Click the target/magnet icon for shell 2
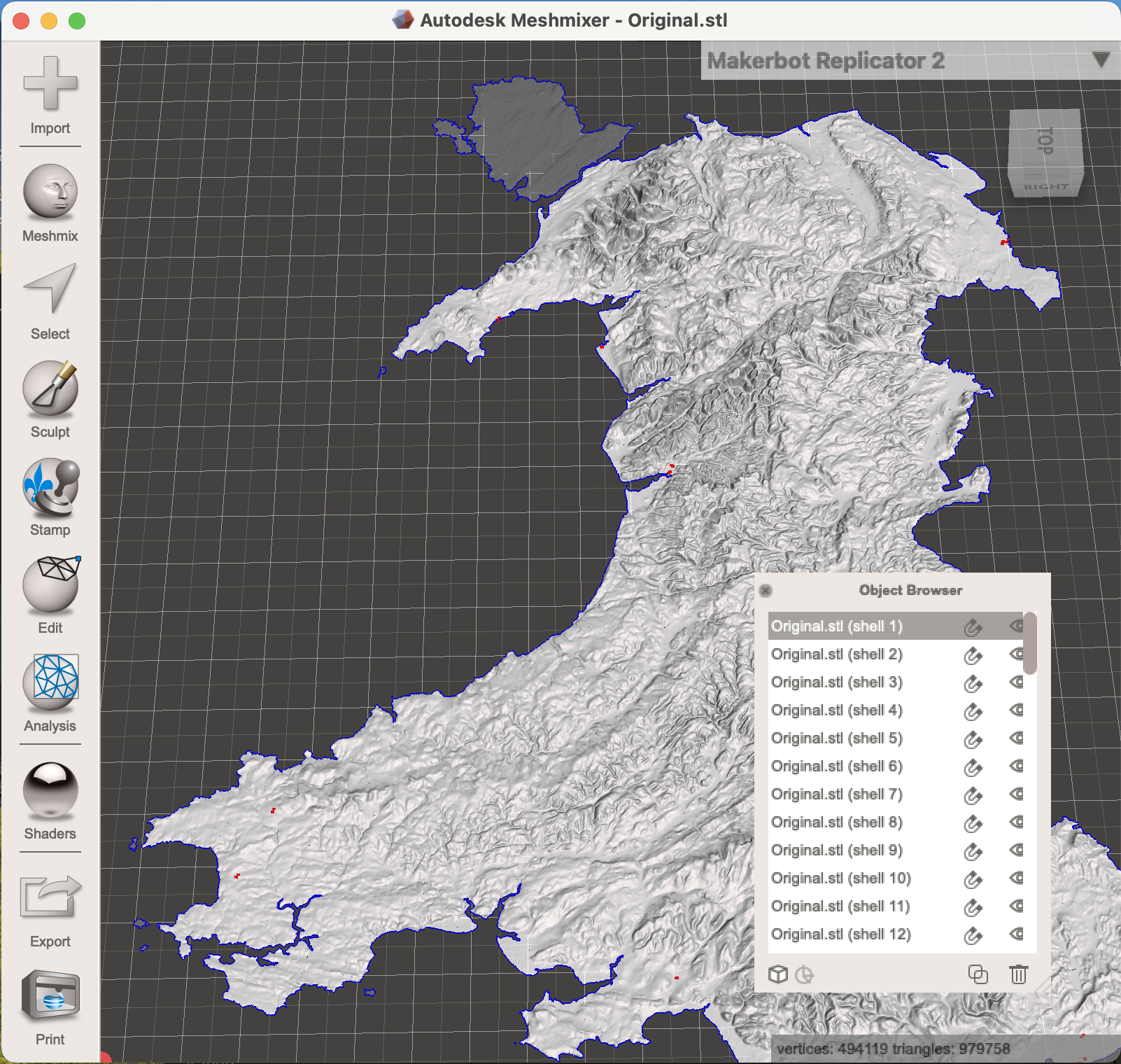Image resolution: width=1121 pixels, height=1064 pixels. click(973, 655)
